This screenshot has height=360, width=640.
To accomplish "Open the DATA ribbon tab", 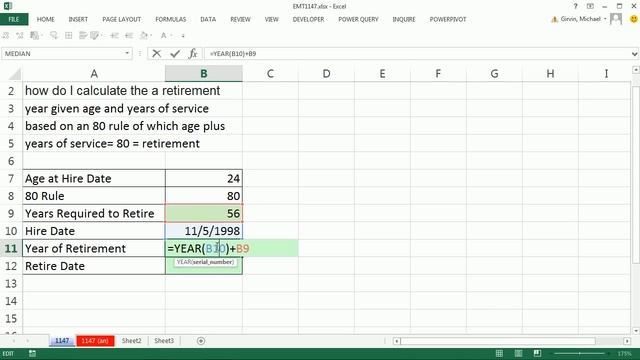I will tap(208, 19).
